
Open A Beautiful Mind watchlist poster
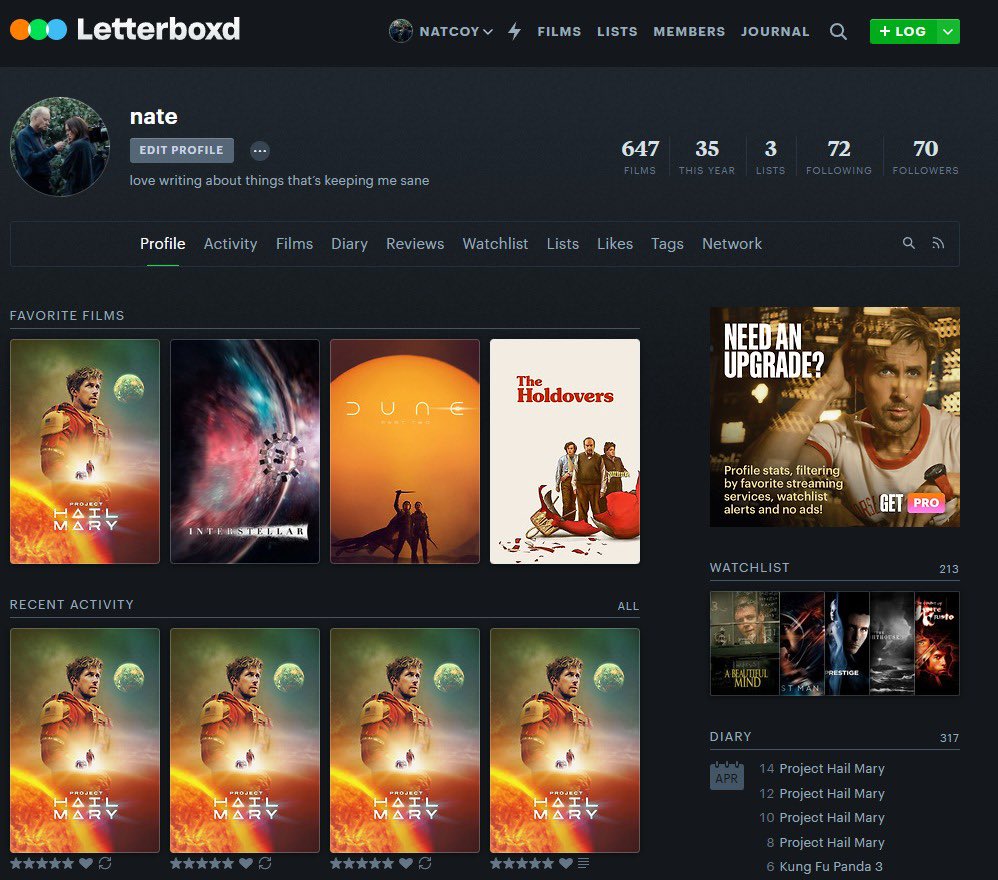(745, 643)
